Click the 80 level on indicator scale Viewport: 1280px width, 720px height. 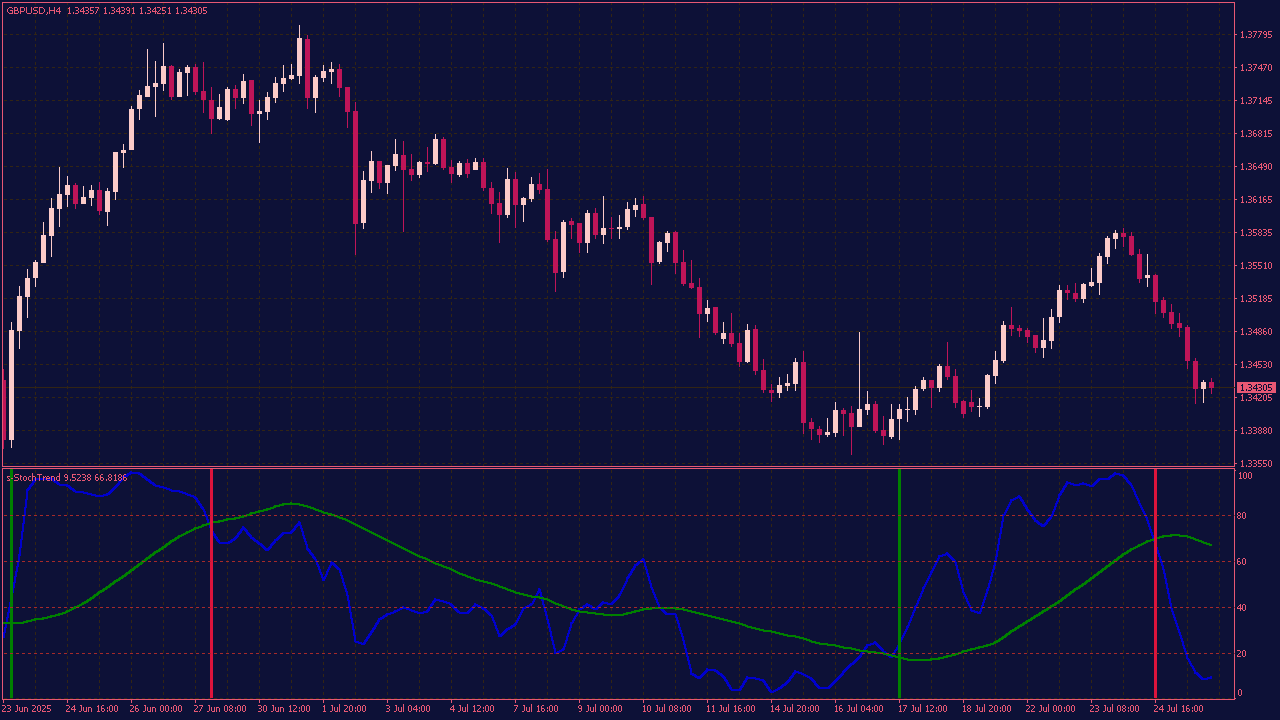click(x=1245, y=516)
